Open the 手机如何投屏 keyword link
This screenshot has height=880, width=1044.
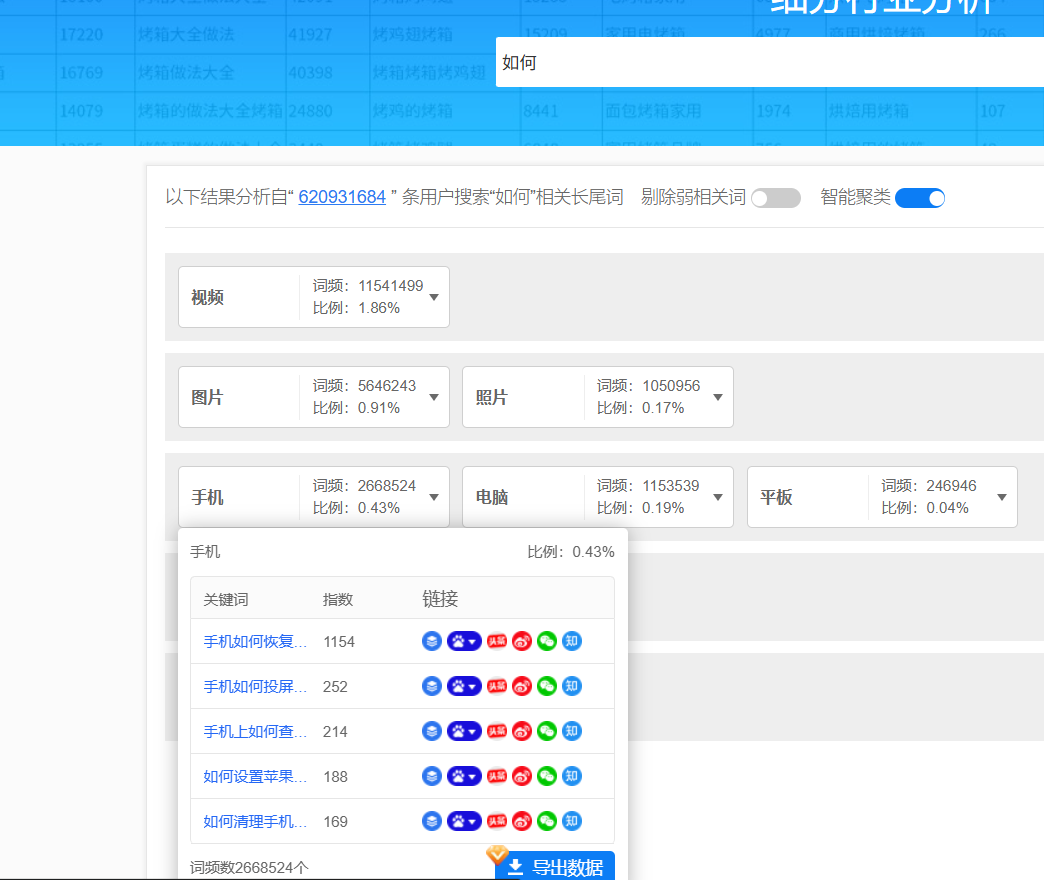click(x=255, y=686)
